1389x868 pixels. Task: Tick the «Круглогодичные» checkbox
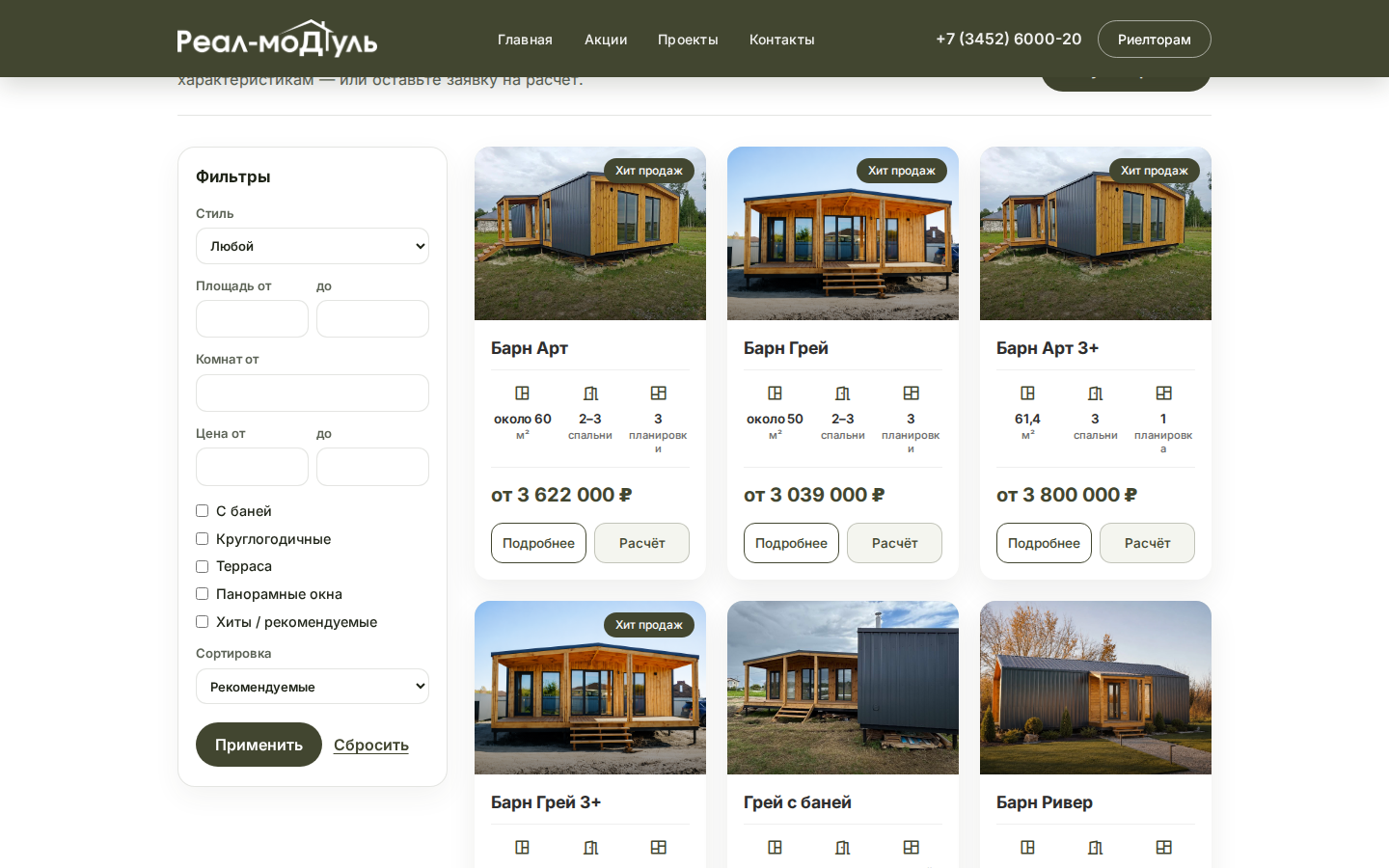203,539
